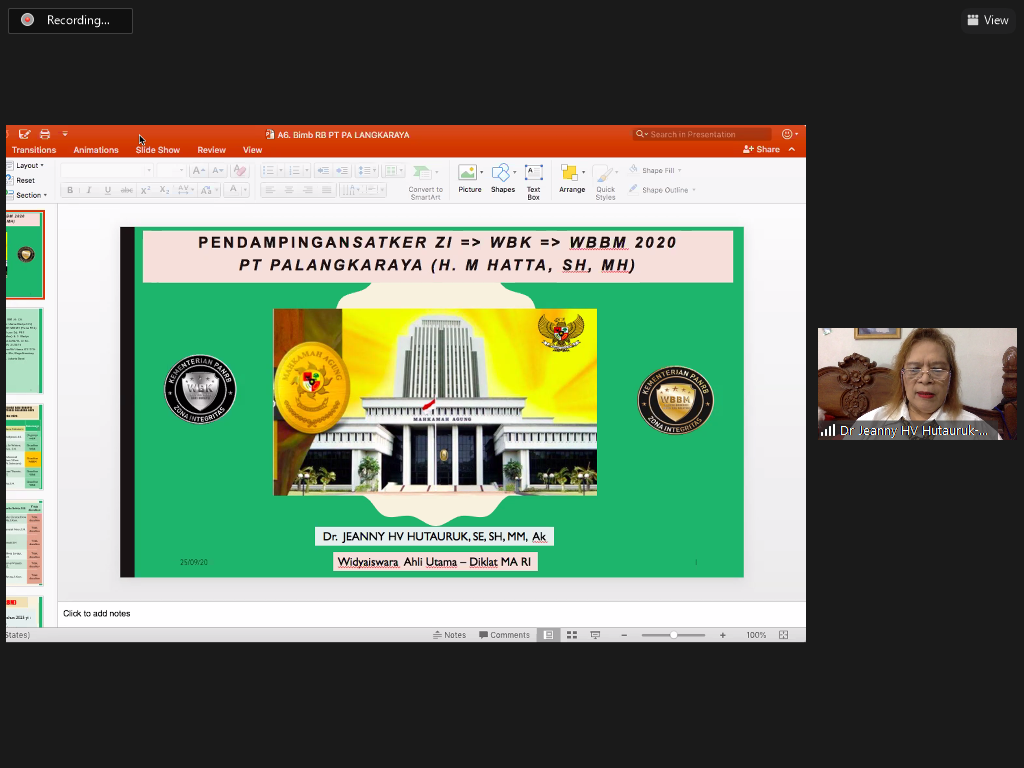The height and width of the screenshot is (768, 1024).
Task: Toggle the Notes pane
Action: click(x=449, y=635)
